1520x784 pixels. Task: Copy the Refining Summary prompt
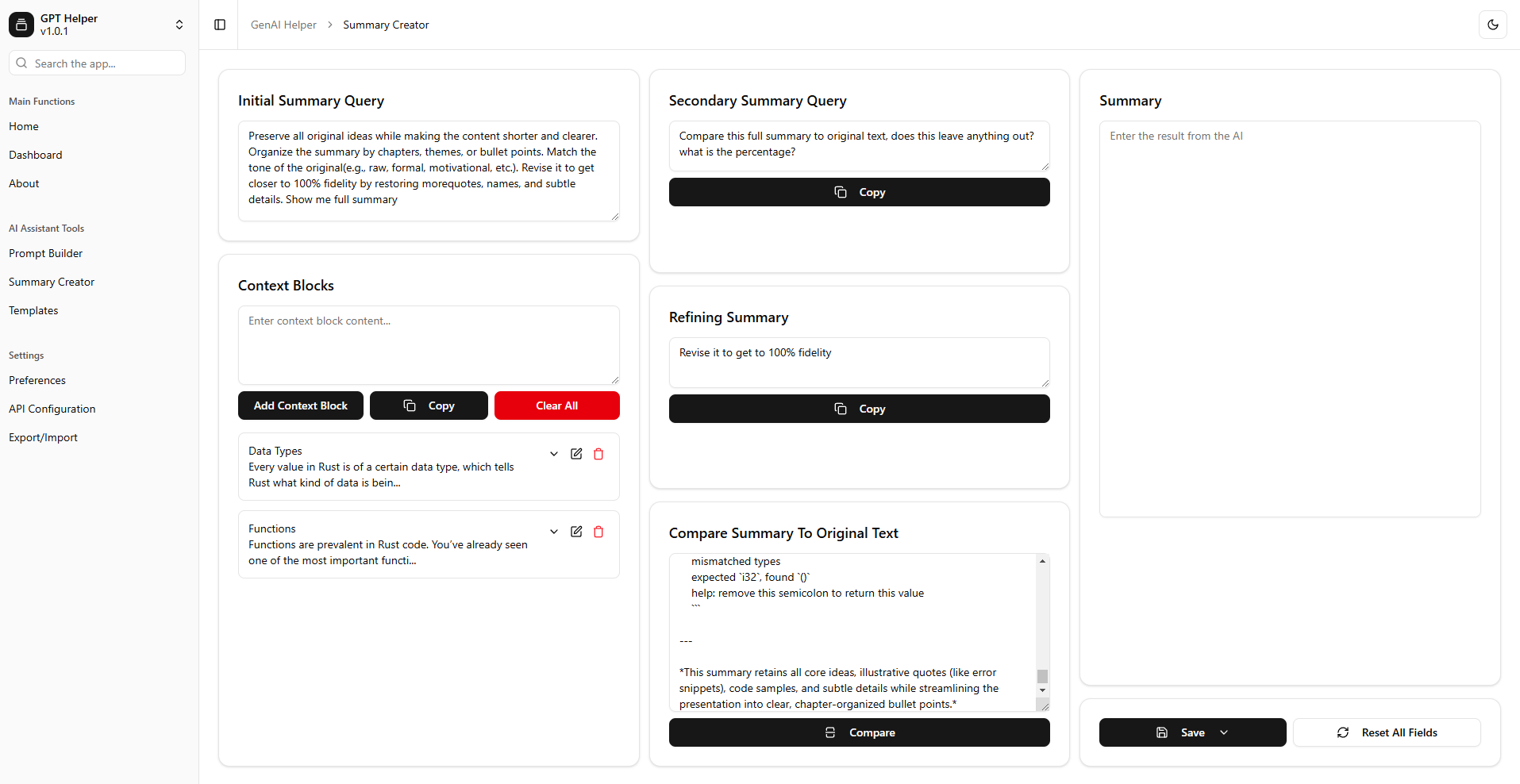coord(860,409)
